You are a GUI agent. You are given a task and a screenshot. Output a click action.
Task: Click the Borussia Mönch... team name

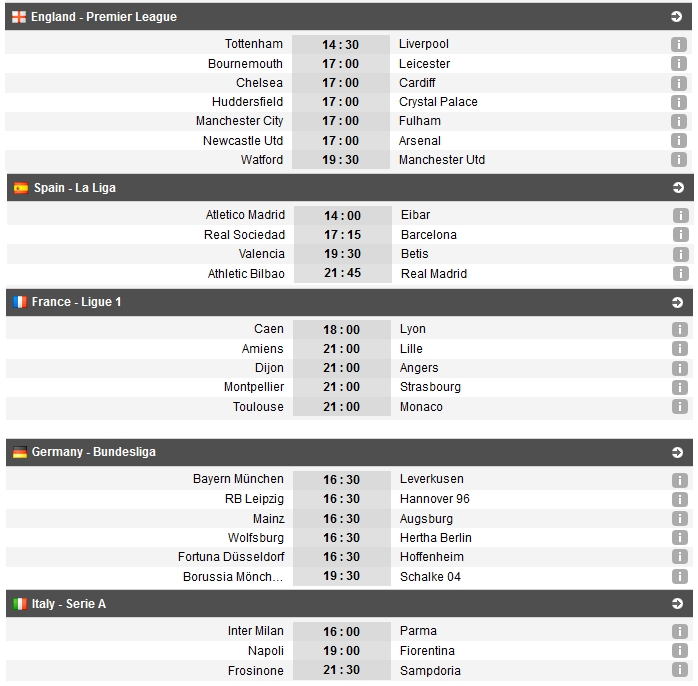233,577
